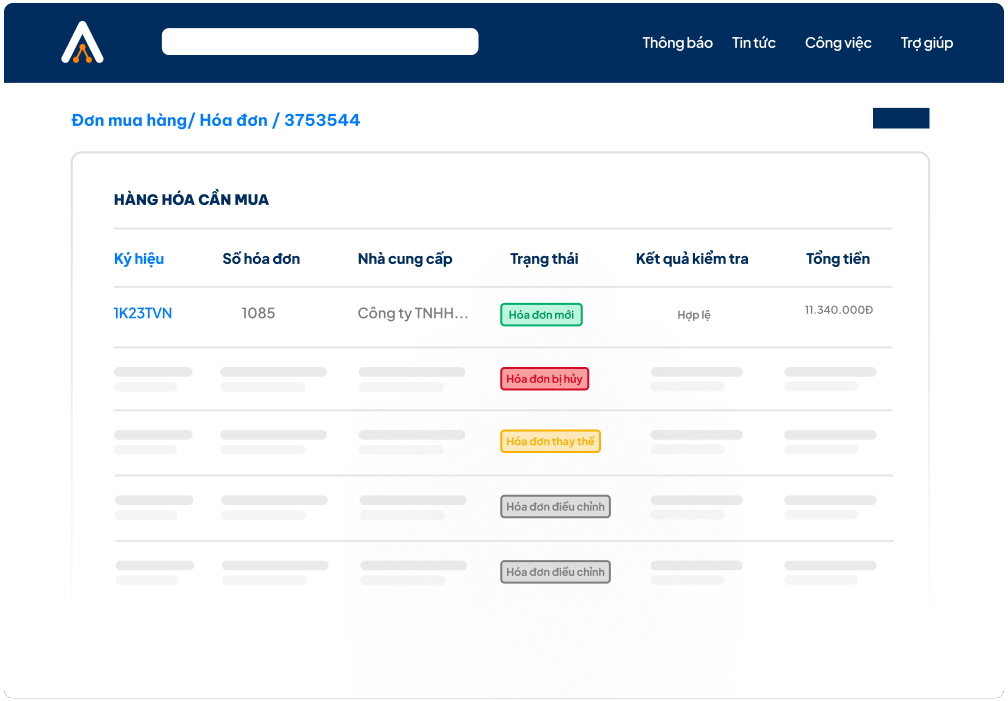Focus the search field in the header
The height and width of the screenshot is (701, 1008).
point(320,41)
